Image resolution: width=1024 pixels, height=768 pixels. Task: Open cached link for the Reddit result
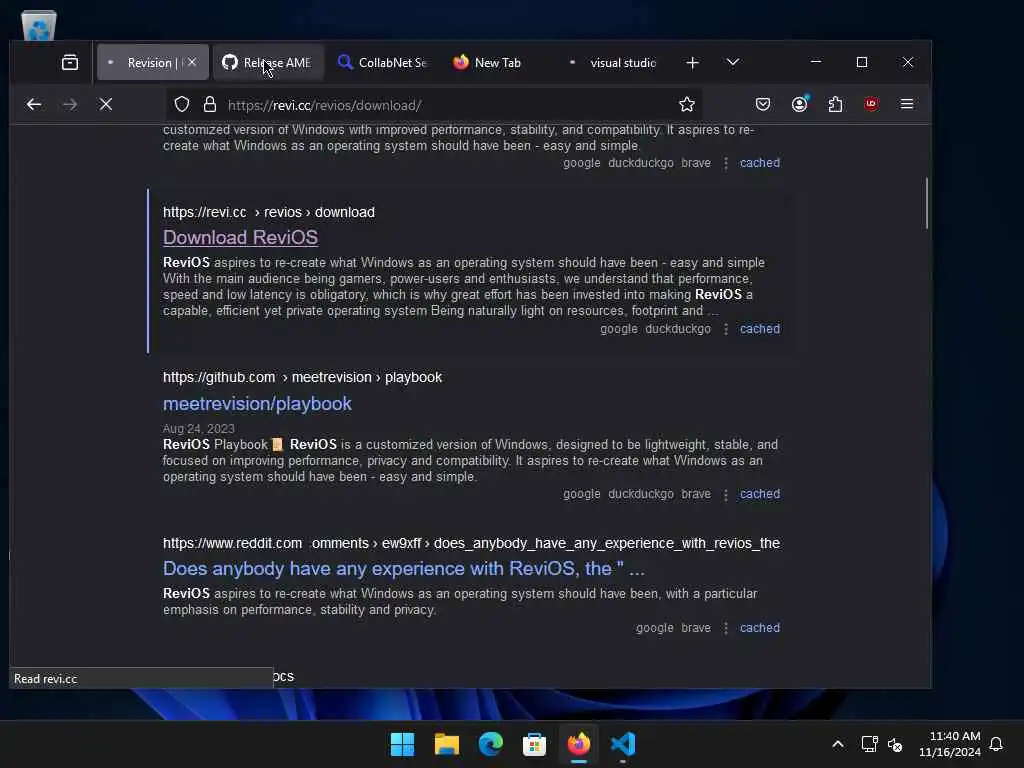tap(760, 628)
